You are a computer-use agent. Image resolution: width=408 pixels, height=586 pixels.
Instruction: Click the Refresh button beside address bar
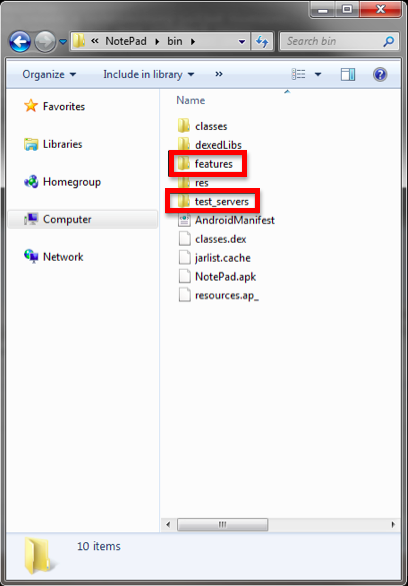point(262,41)
